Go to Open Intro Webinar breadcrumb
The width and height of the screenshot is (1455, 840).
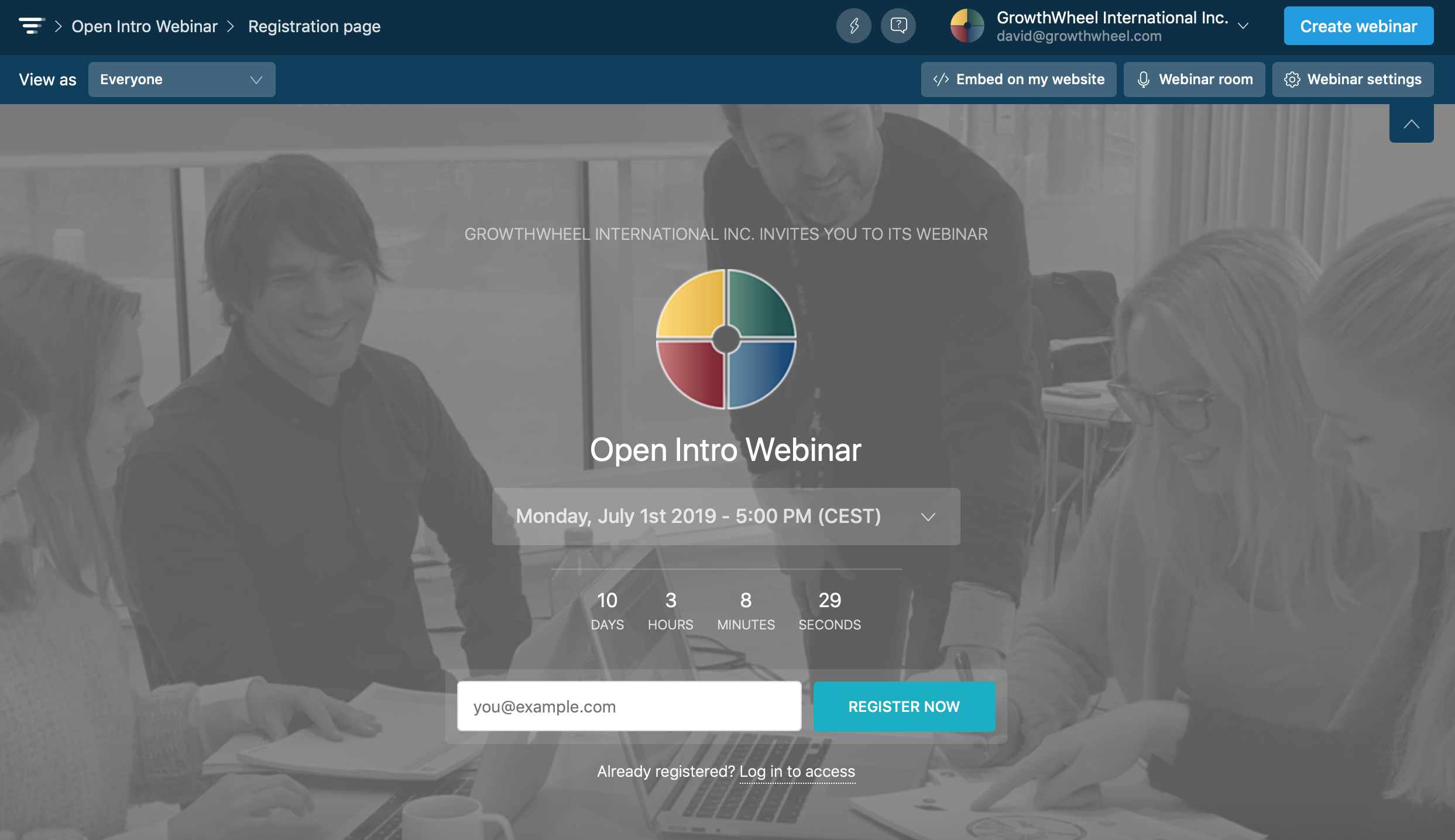coord(144,26)
